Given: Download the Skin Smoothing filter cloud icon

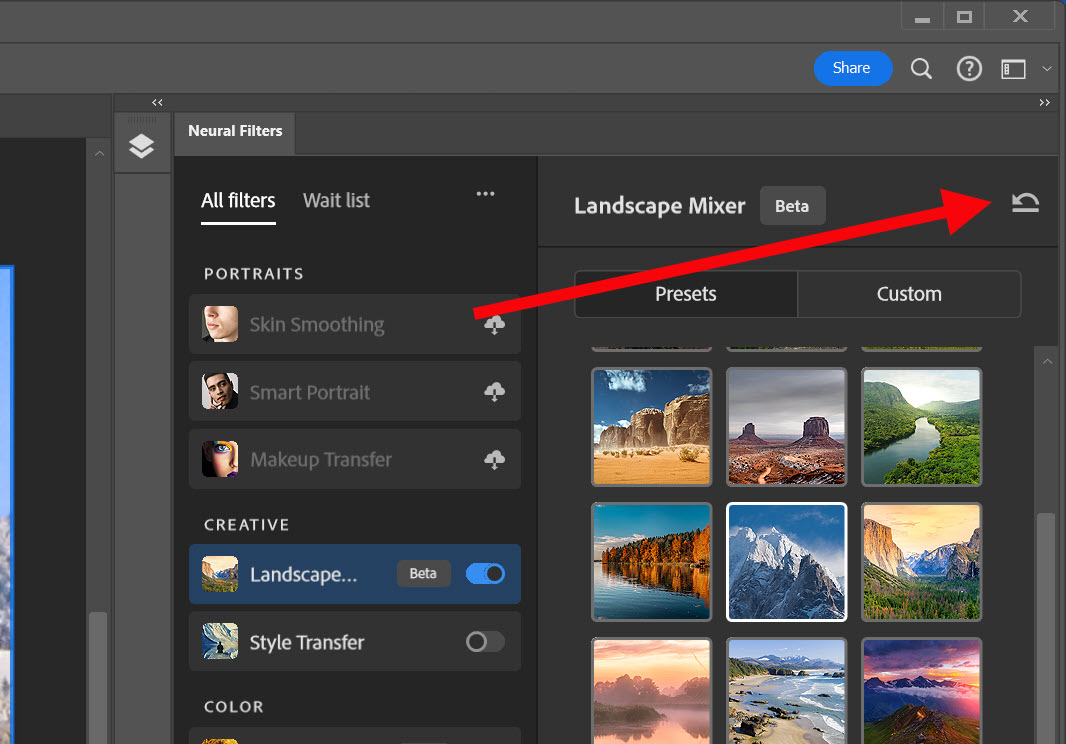Looking at the screenshot, I should pos(494,325).
